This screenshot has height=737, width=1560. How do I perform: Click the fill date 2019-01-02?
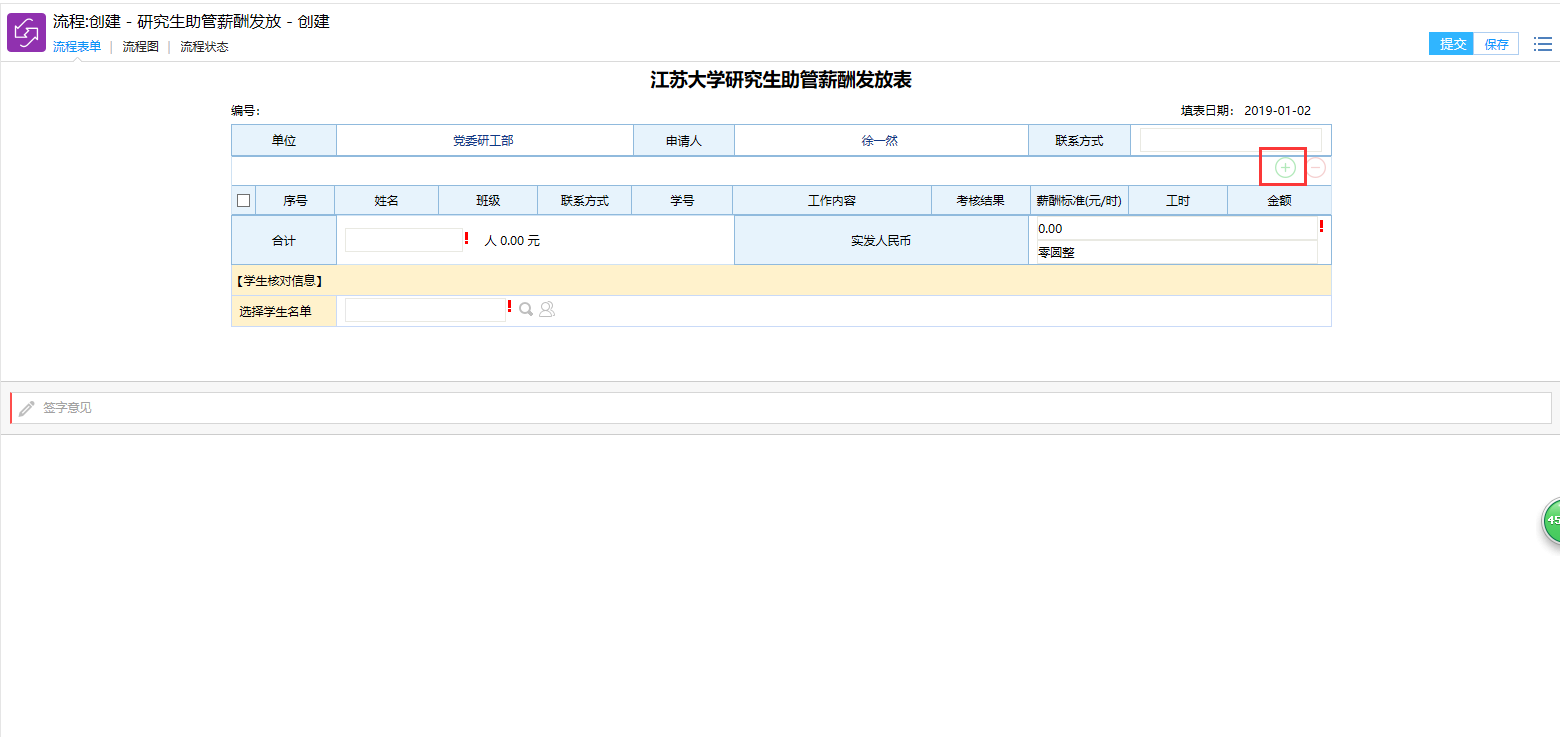coord(1277,111)
